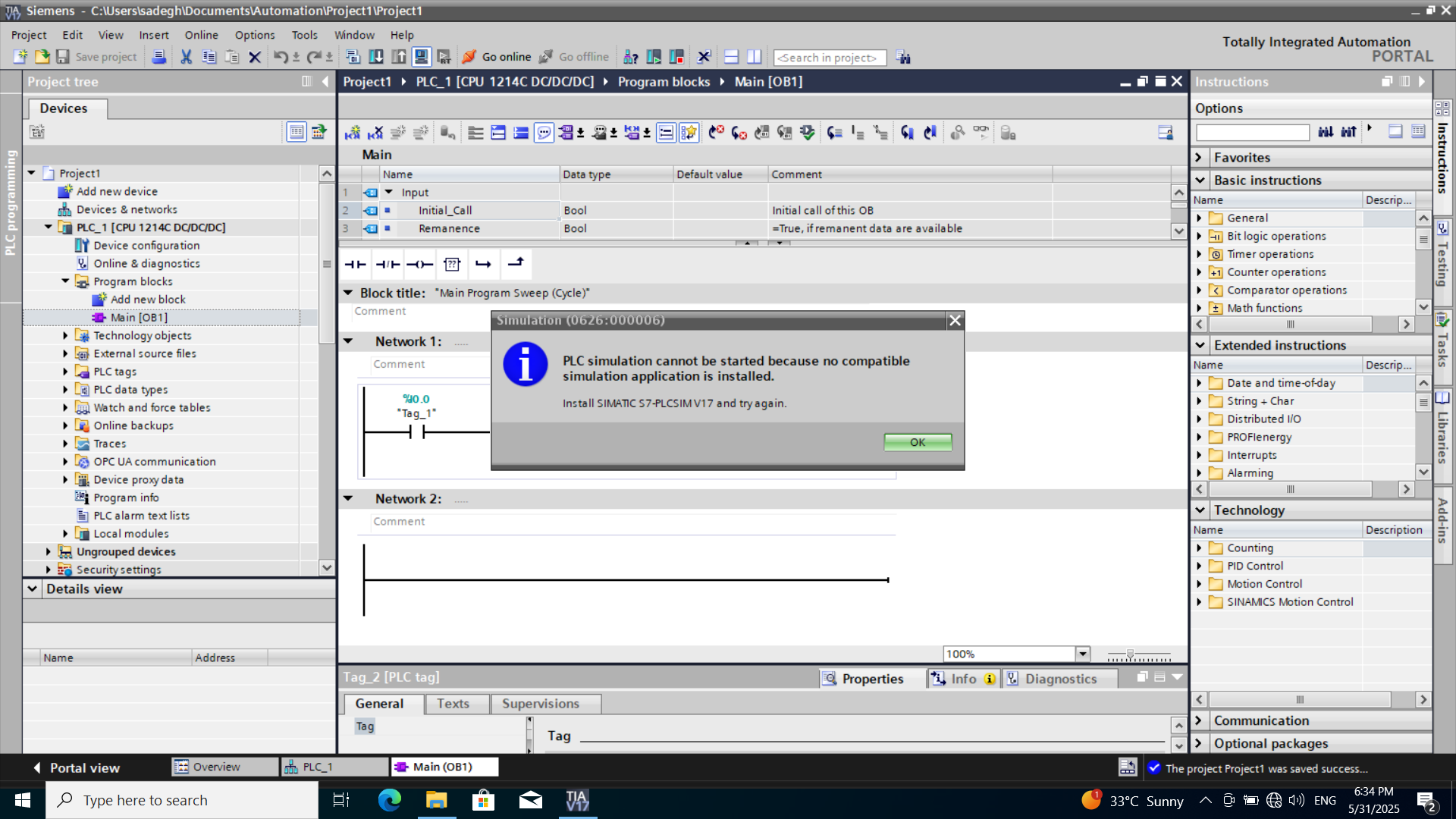Viewport: 1456px width, 819px height.
Task: Click the Upload from device icon
Action: click(x=398, y=57)
